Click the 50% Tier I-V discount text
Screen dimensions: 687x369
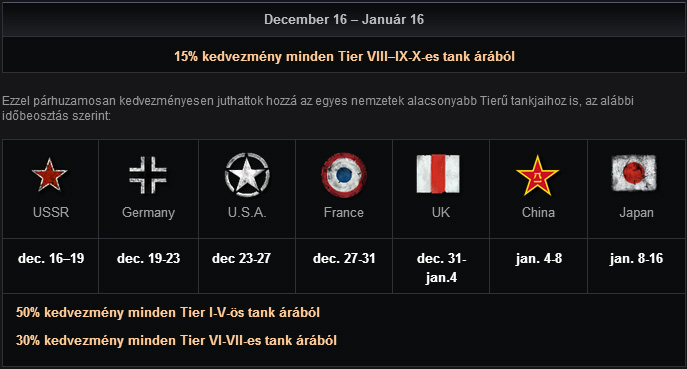point(168,312)
